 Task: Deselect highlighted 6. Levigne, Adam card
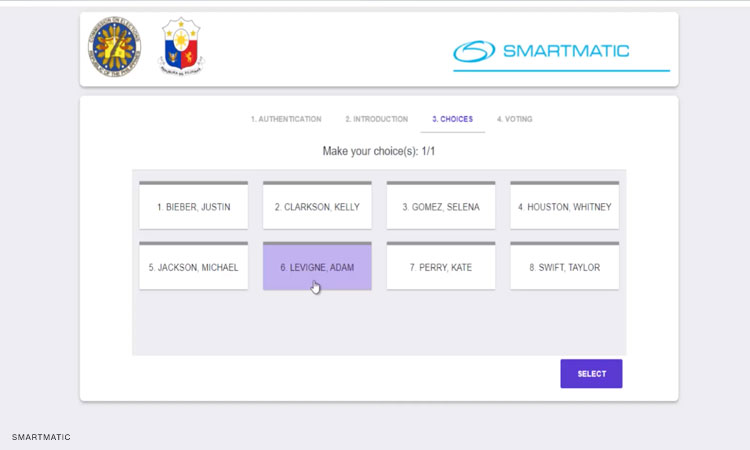[317, 267]
